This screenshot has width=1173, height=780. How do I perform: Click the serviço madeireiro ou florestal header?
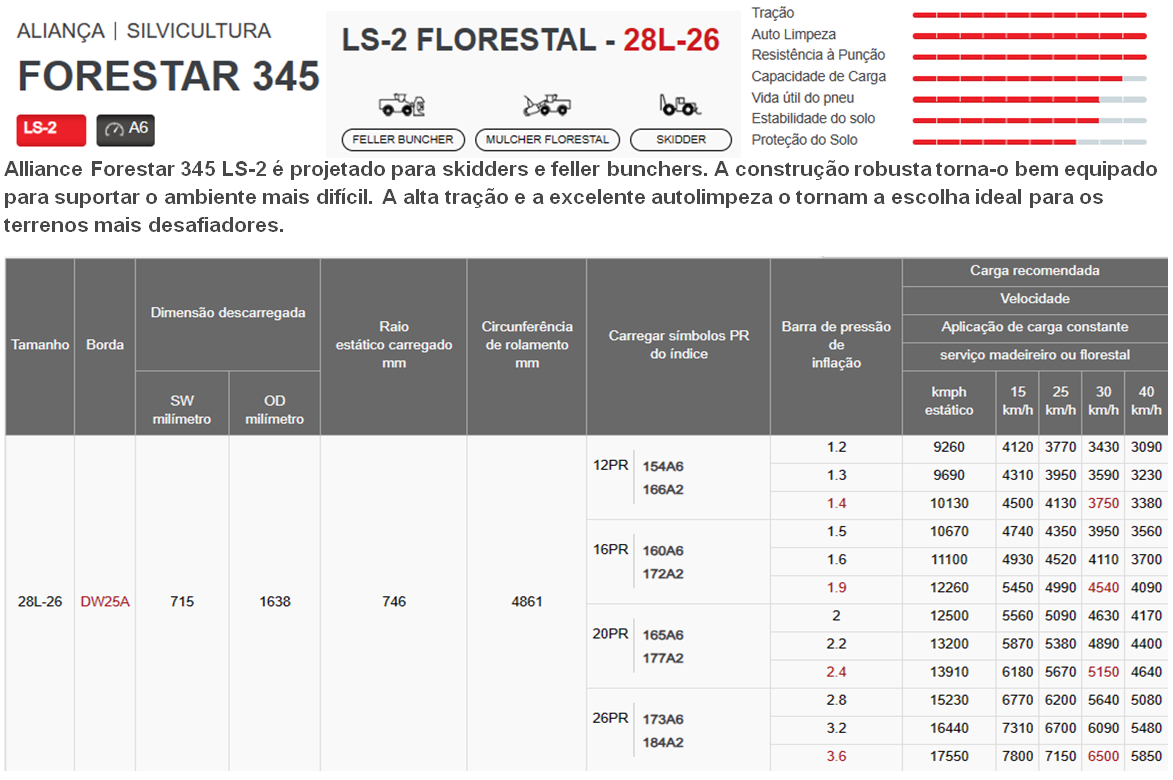[1035, 355]
